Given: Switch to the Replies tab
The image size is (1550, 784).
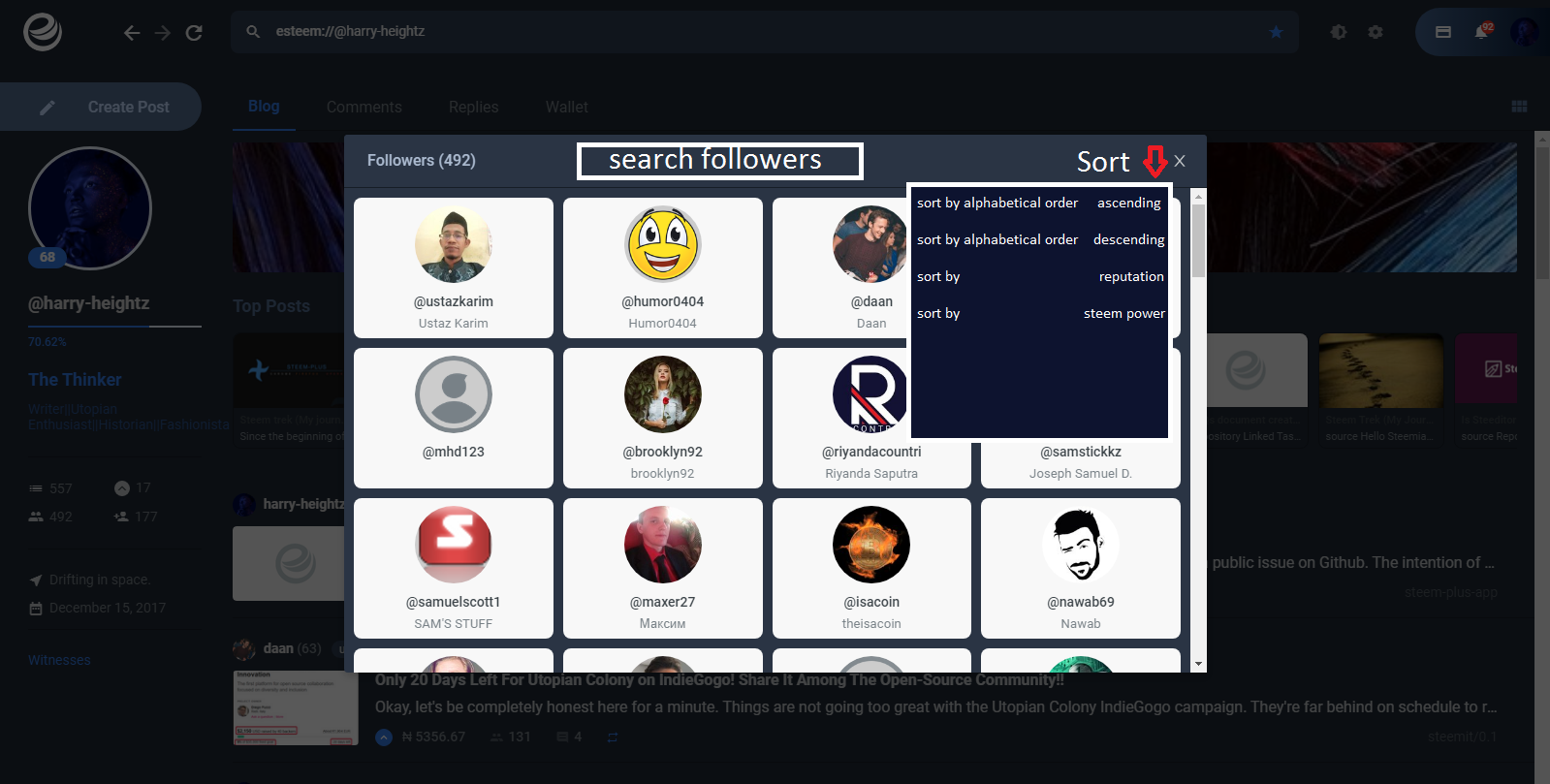Looking at the screenshot, I should click(x=473, y=107).
